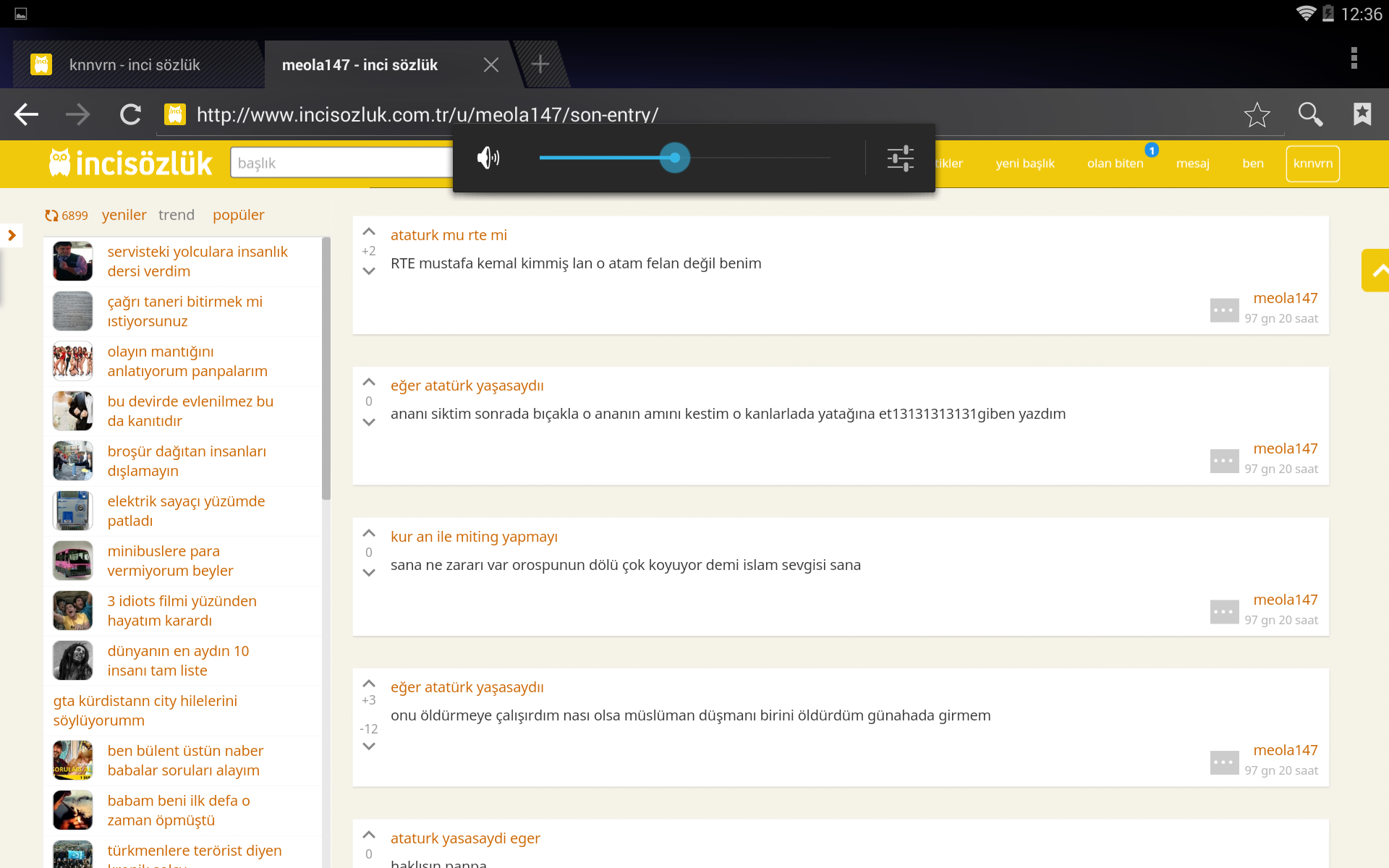The width and height of the screenshot is (1389, 868).
Task: Open saved bookmarks ribbon icon
Action: (x=1362, y=114)
